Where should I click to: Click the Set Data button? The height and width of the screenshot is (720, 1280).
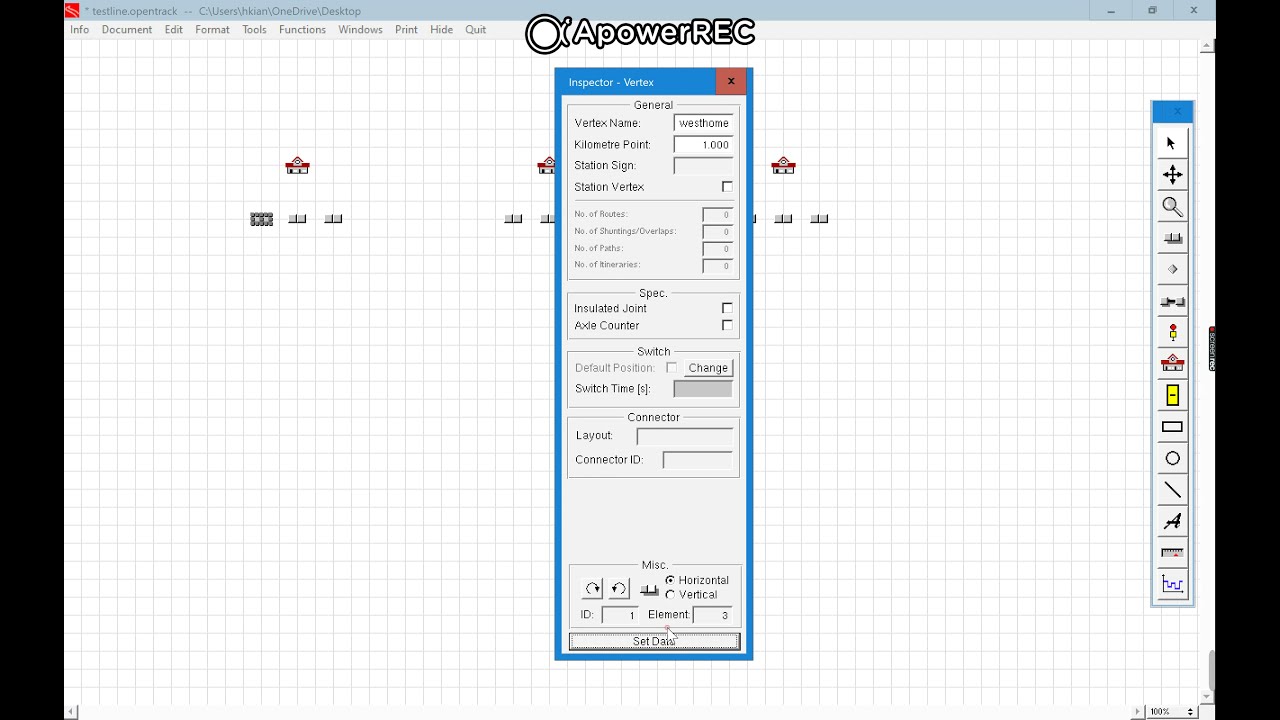click(x=654, y=641)
